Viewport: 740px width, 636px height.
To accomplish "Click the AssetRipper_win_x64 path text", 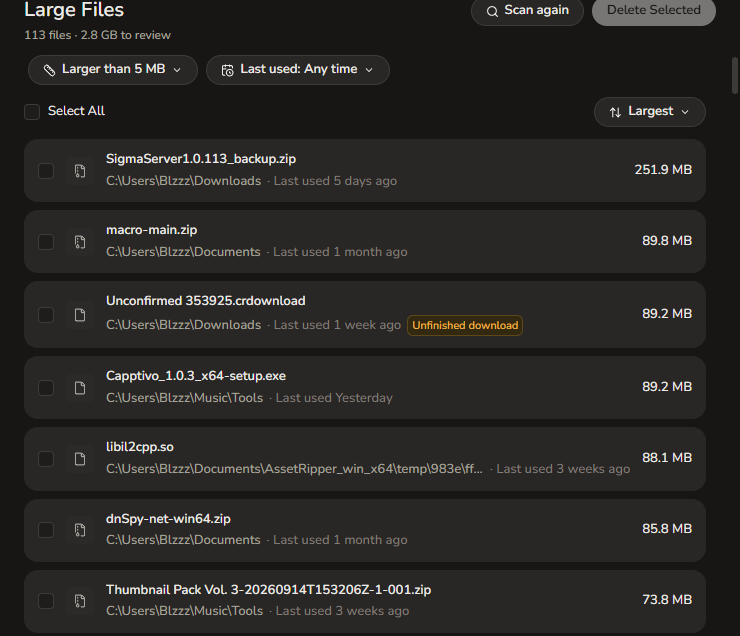I will 294,469.
